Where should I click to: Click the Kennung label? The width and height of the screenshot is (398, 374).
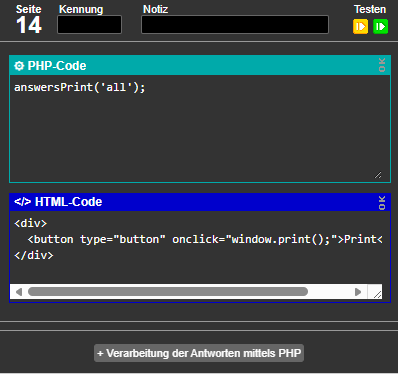[x=81, y=9]
